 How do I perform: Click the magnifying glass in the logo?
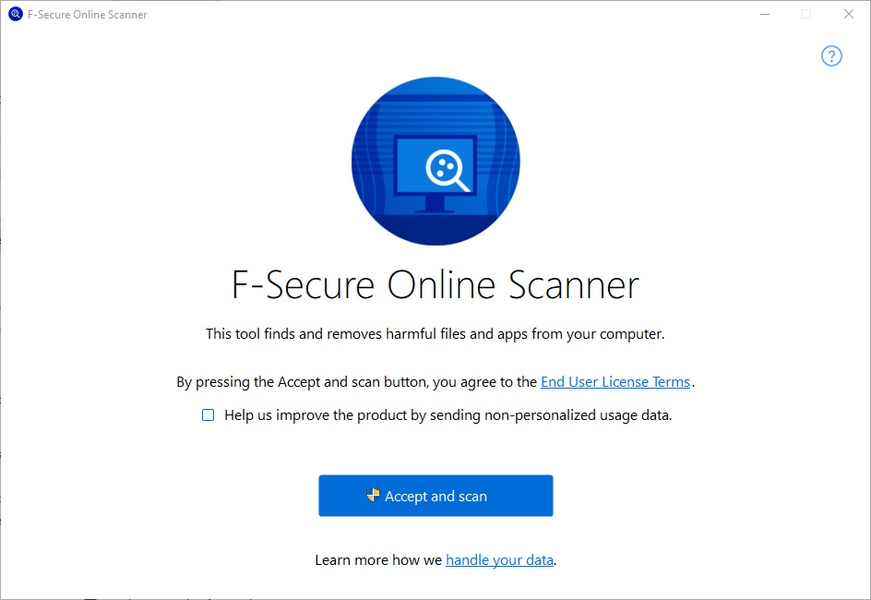[446, 169]
